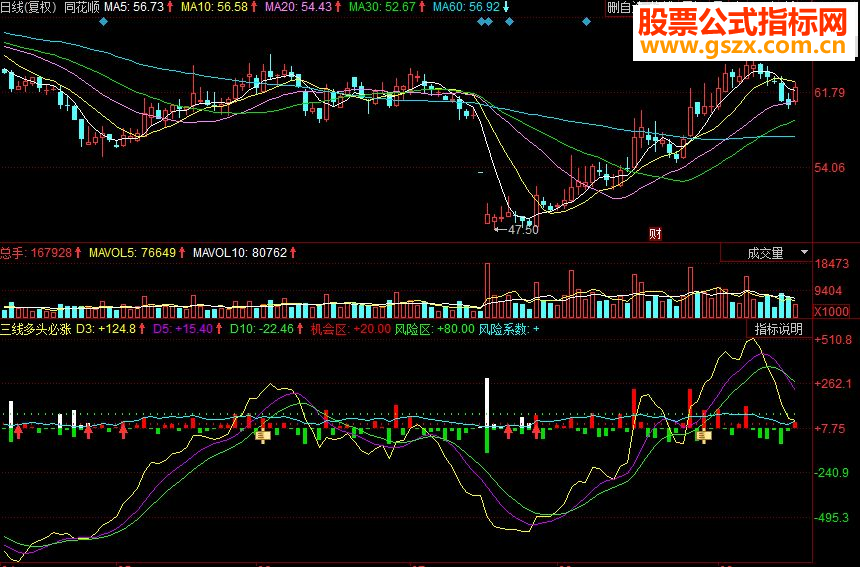Click the up arrow beside MAVOL10 value
The image size is (860, 567).
tap(293, 253)
